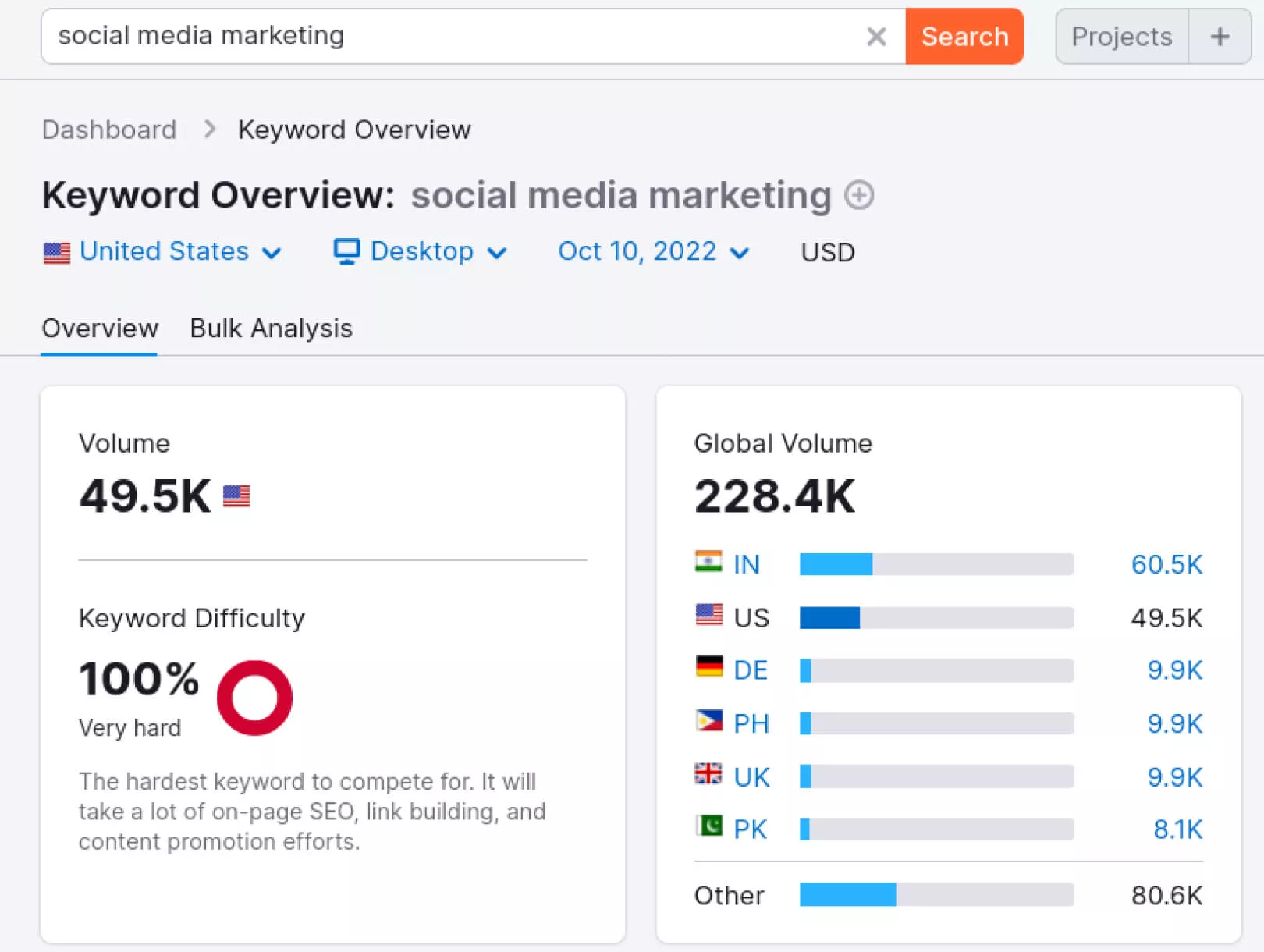Screen dimensions: 1264x952
Task: Open the Projects button
Action: pyautogui.click(x=1121, y=37)
